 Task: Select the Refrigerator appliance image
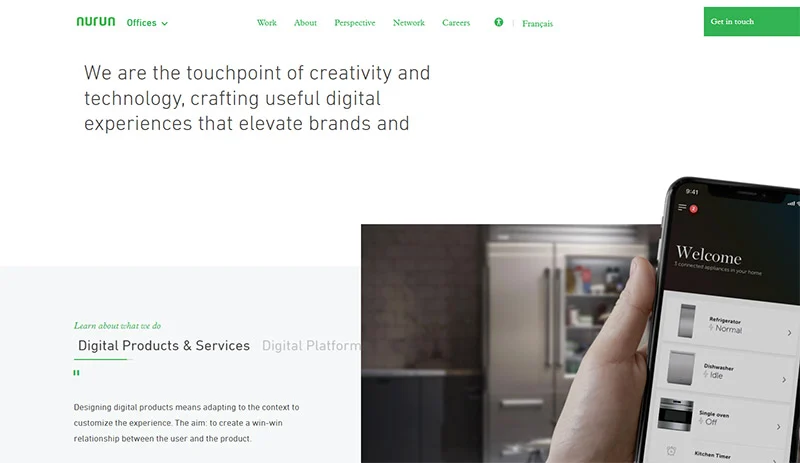(687, 321)
